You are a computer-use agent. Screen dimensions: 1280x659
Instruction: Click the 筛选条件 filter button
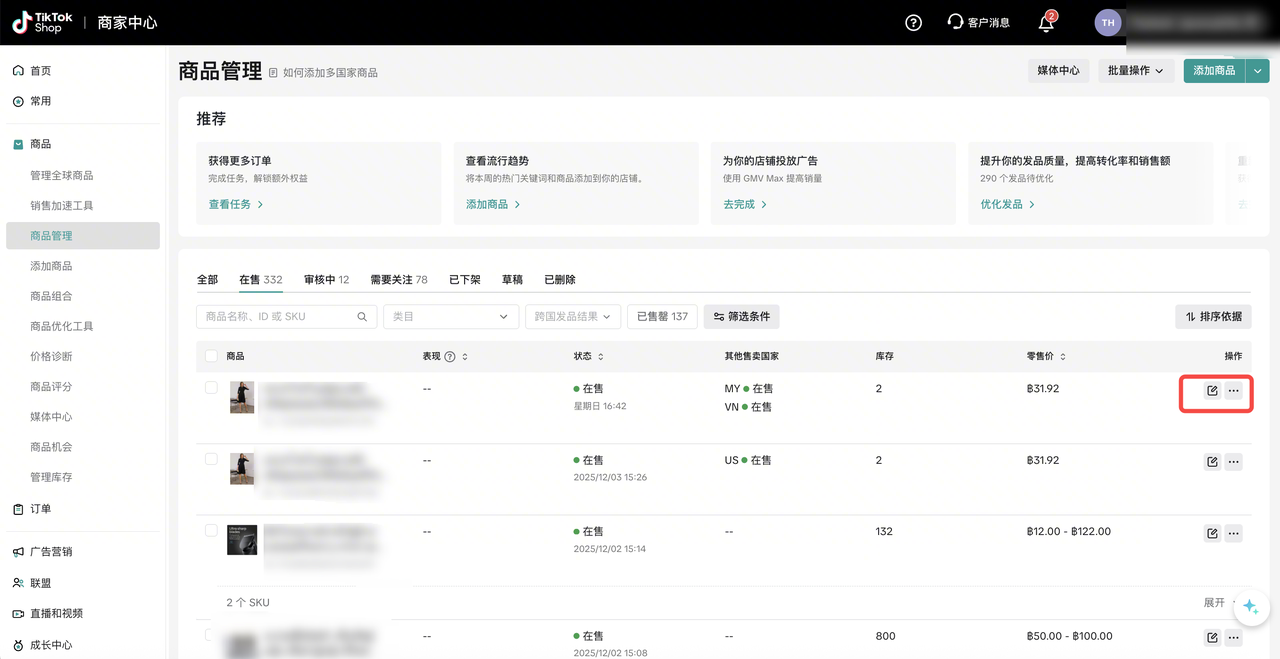pyautogui.click(x=741, y=317)
